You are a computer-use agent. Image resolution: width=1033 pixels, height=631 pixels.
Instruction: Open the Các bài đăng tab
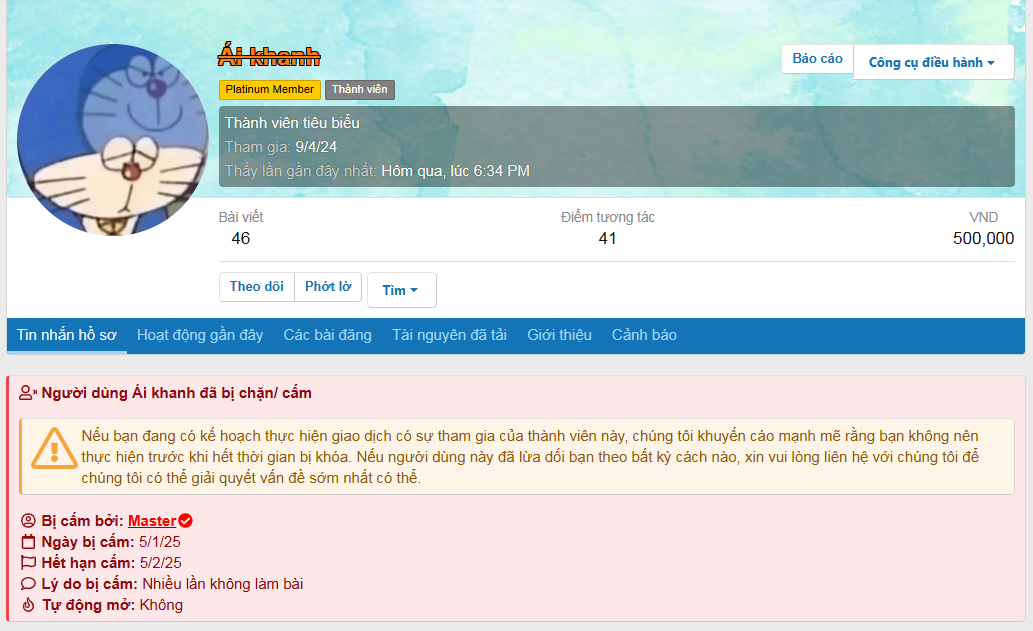327,335
